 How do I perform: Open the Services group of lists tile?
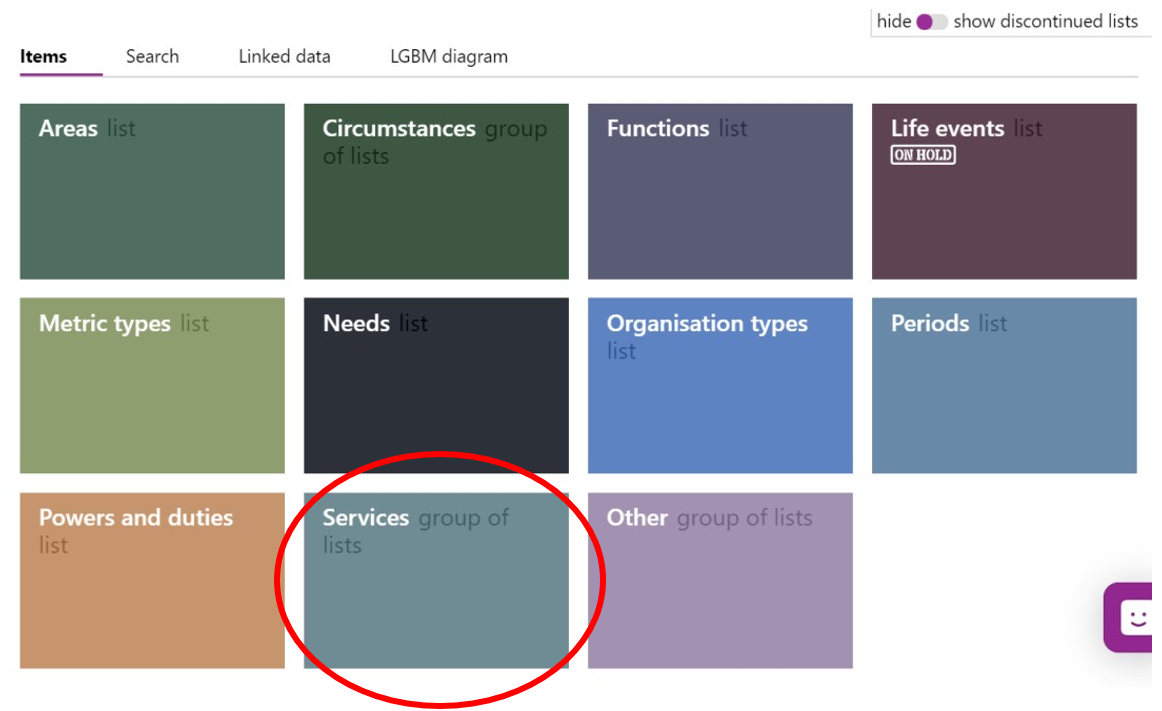pyautogui.click(x=436, y=581)
